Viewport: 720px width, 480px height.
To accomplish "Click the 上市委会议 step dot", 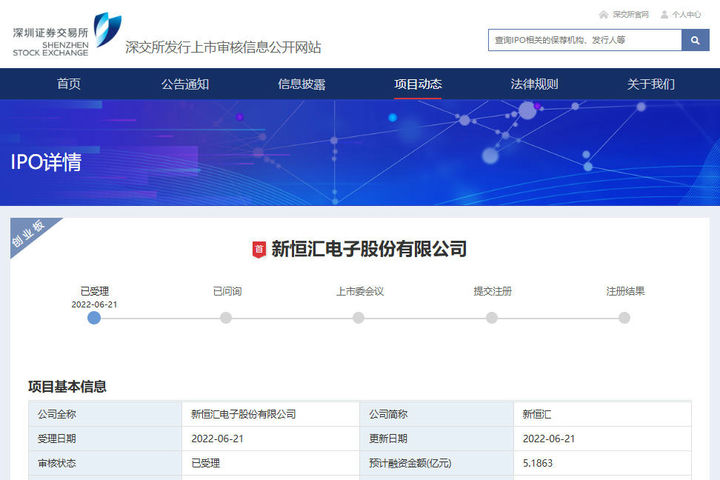I will pos(359,318).
